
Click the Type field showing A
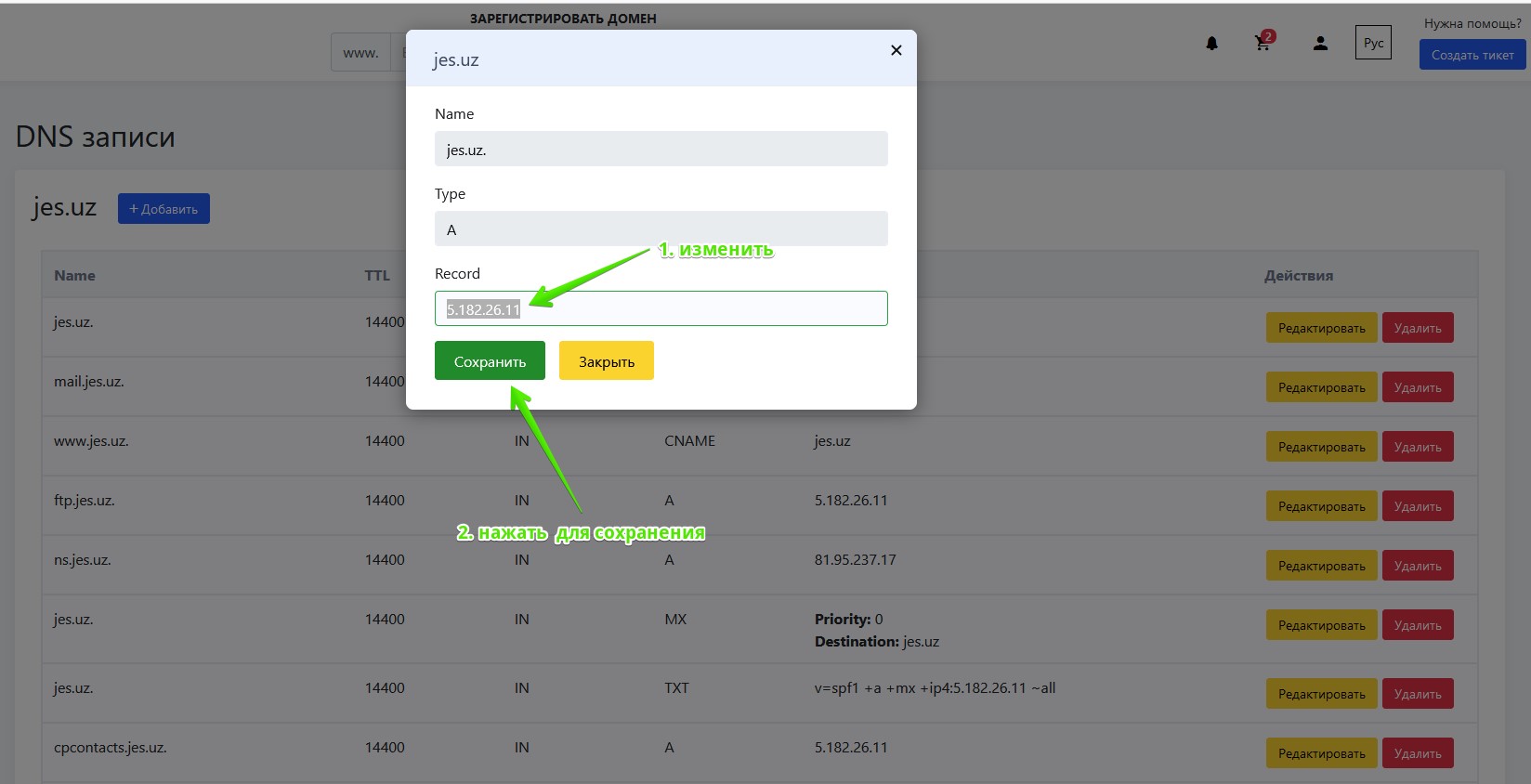coord(661,229)
